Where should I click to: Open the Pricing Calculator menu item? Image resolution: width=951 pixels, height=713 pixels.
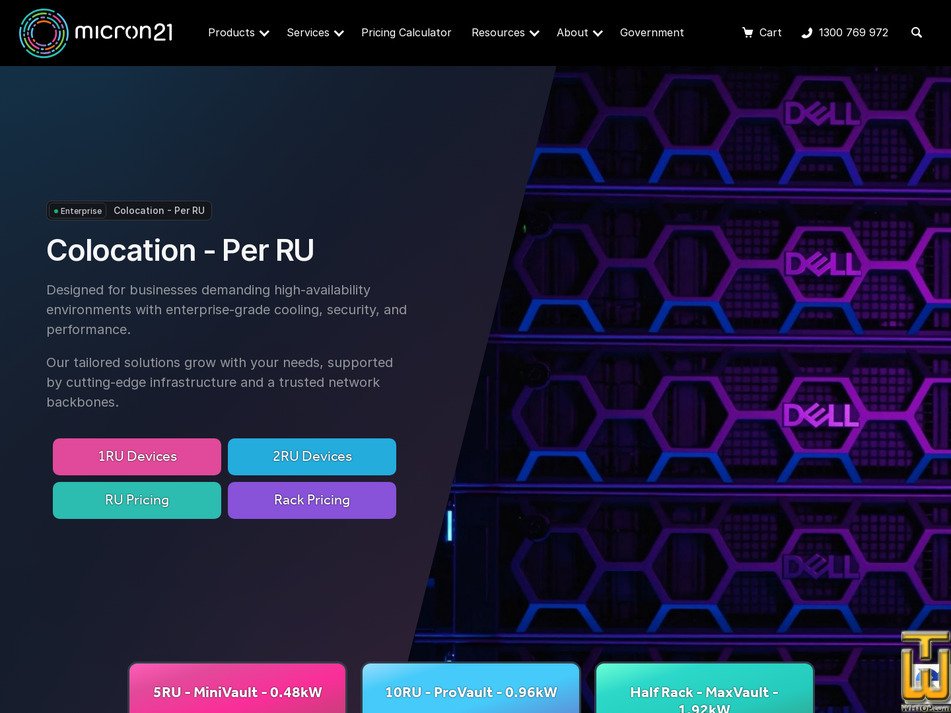(406, 32)
